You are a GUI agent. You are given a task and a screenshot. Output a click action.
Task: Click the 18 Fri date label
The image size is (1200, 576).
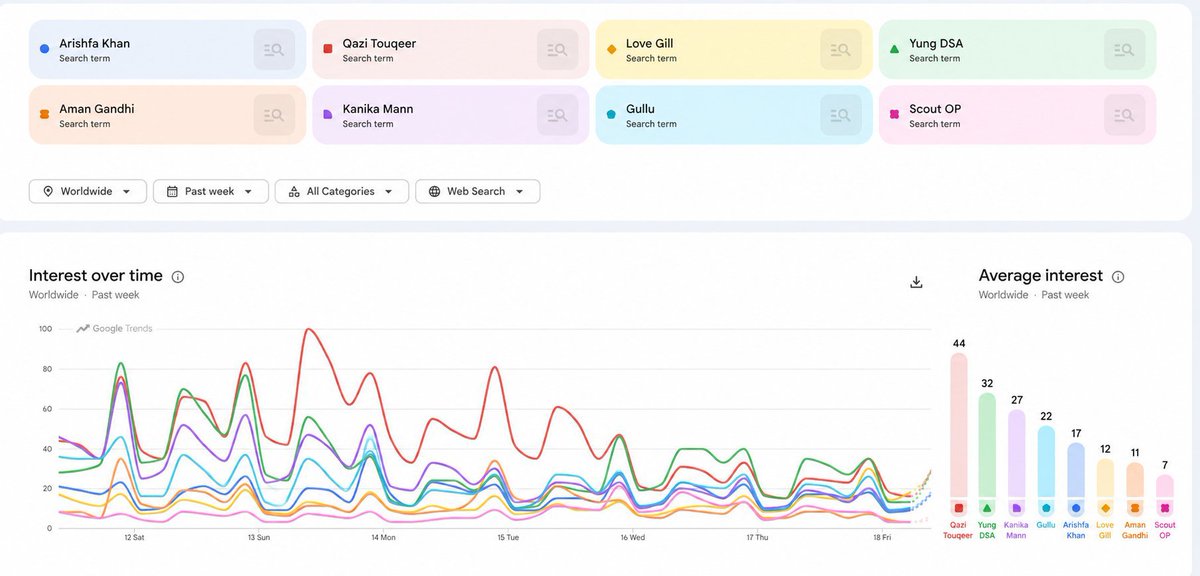pos(882,537)
